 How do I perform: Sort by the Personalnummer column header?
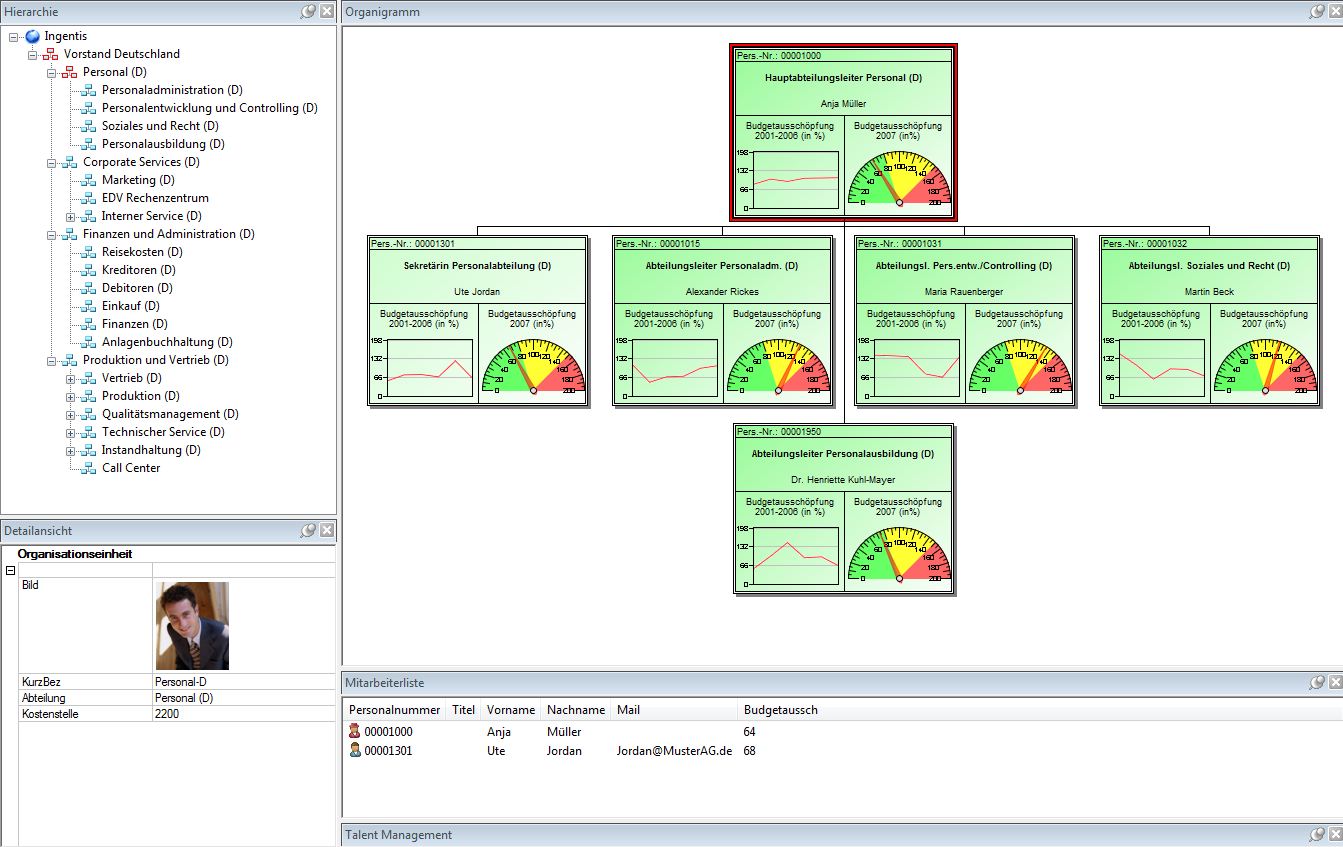[395, 710]
